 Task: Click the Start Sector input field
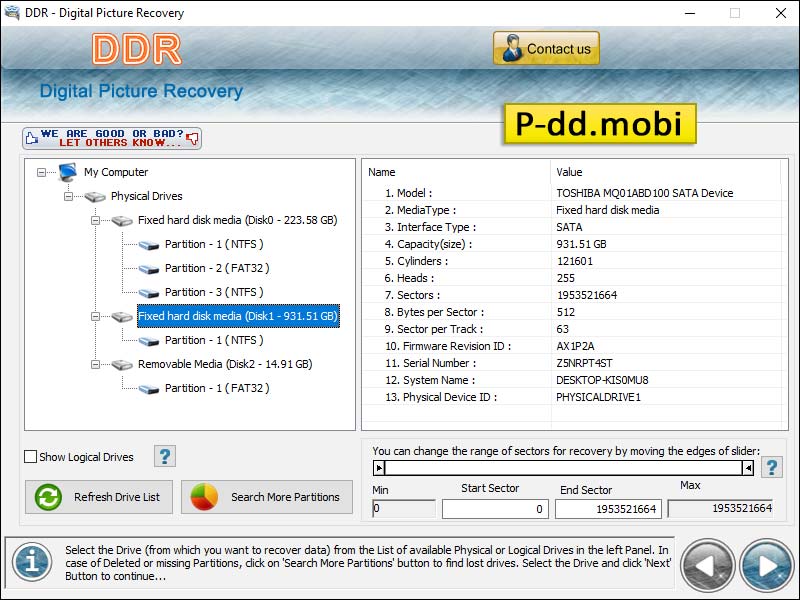[x=496, y=508]
